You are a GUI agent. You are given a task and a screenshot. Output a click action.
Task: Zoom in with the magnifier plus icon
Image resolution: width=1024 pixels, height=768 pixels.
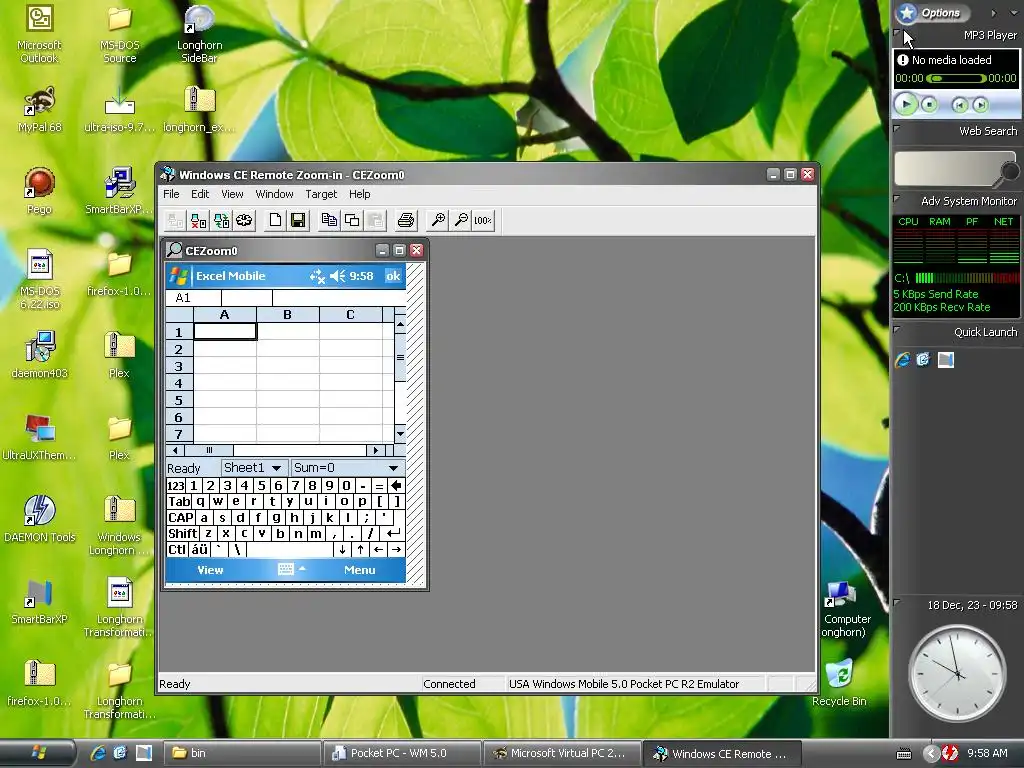click(x=438, y=221)
